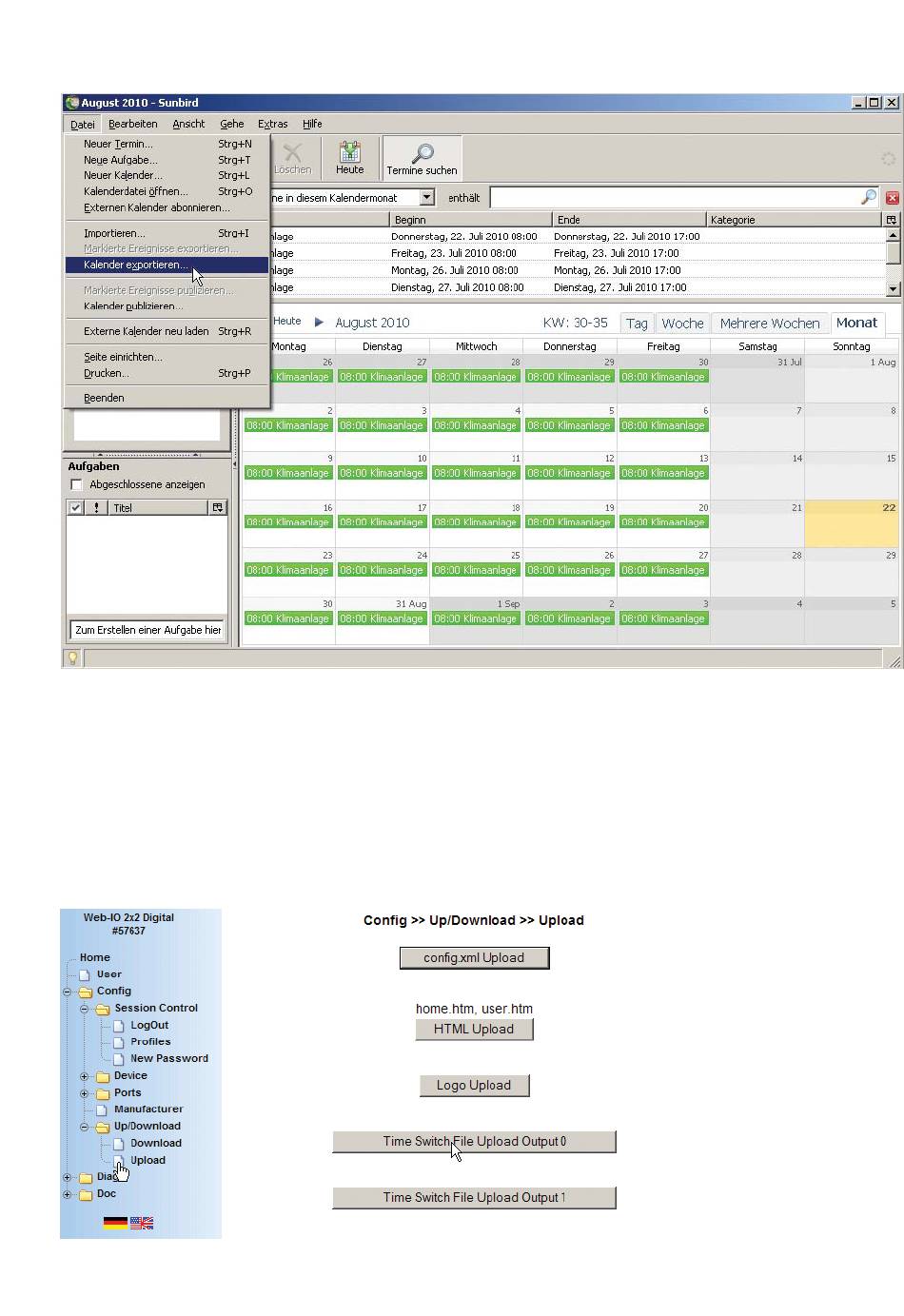This screenshot has height=1316, width=904.
Task: Switch language with the British flag
Action: 142,1223
